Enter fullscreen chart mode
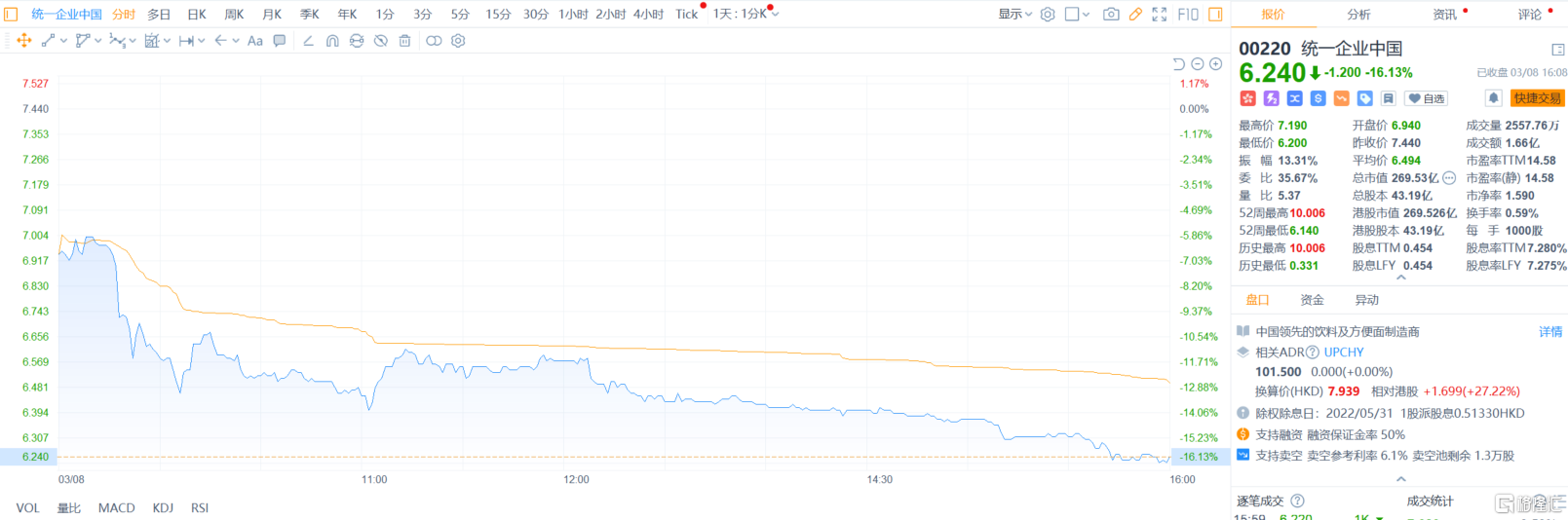Screen dimensions: 1568x520 [x=1159, y=15]
